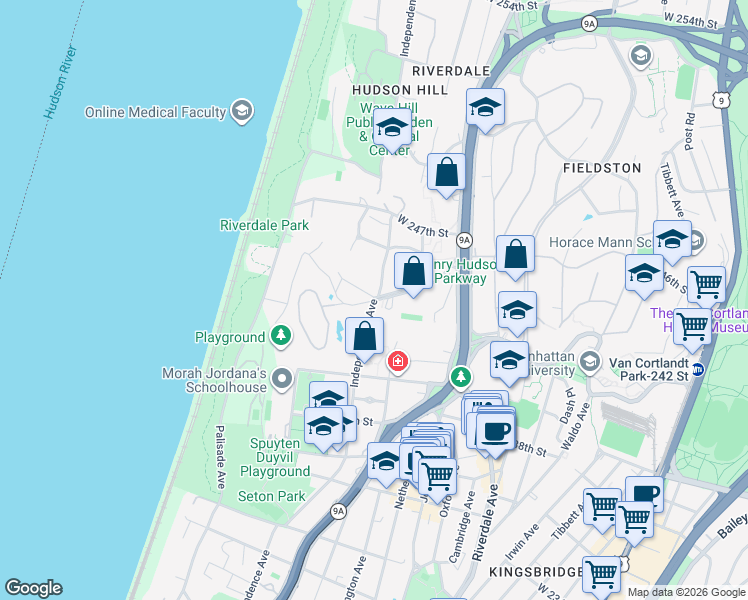Select school marker near Netherland Ave

click(385, 463)
